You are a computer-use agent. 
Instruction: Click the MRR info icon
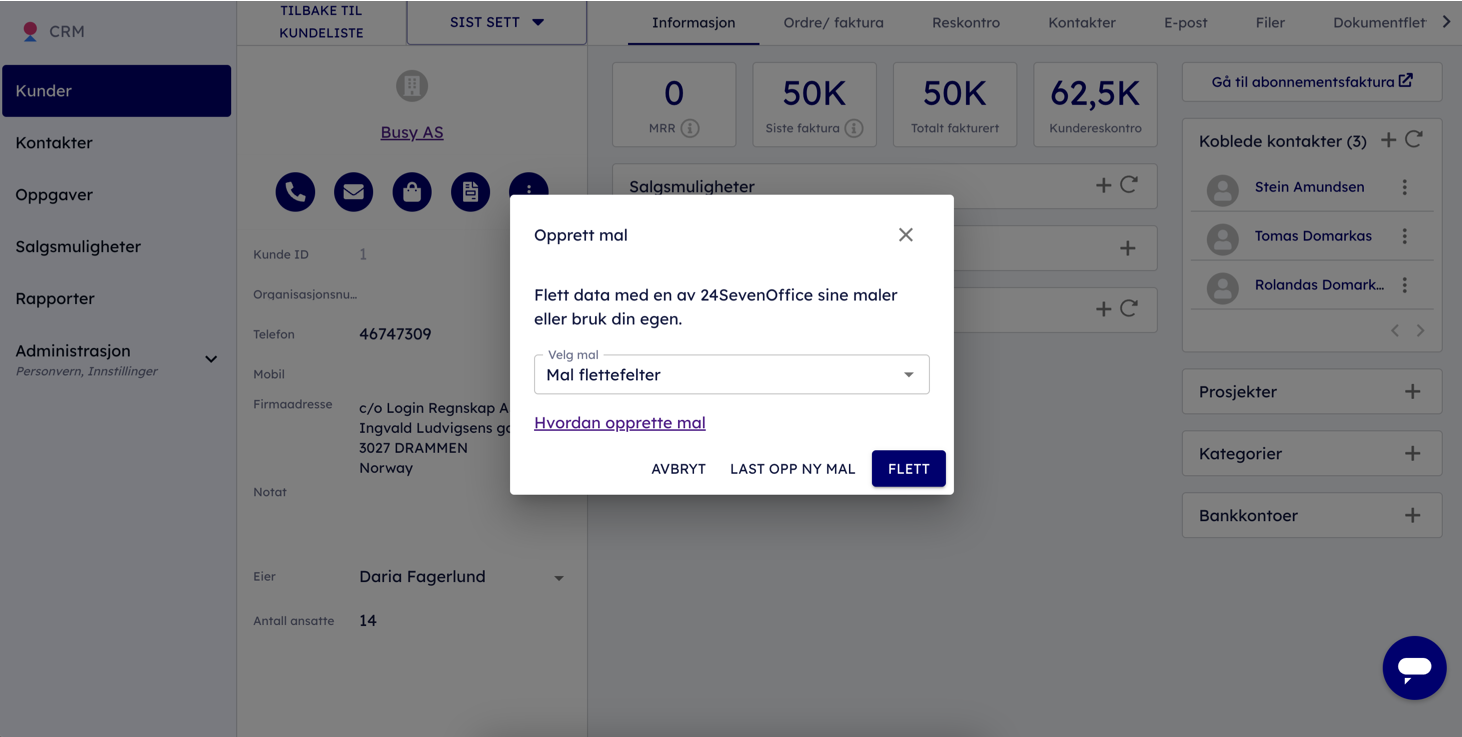point(690,128)
